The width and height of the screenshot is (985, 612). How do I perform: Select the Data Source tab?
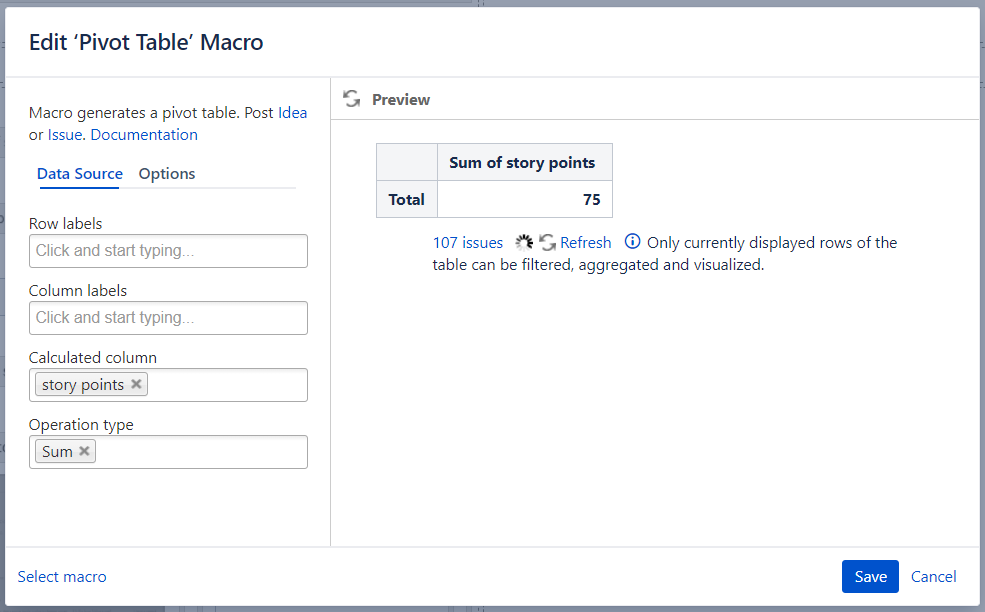(x=80, y=174)
